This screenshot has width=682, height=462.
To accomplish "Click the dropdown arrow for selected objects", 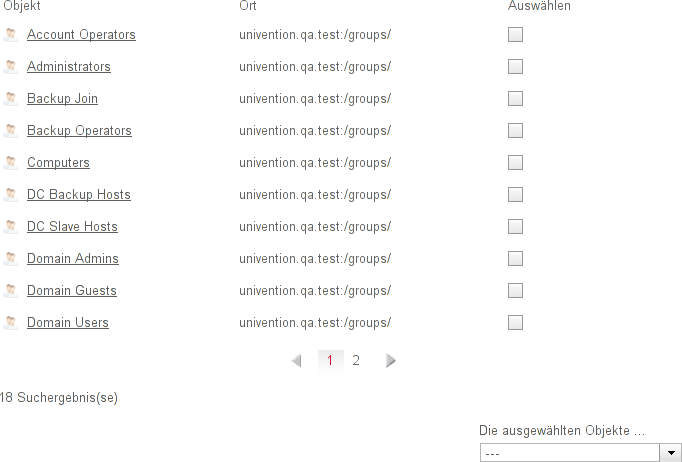I will click(x=673, y=453).
